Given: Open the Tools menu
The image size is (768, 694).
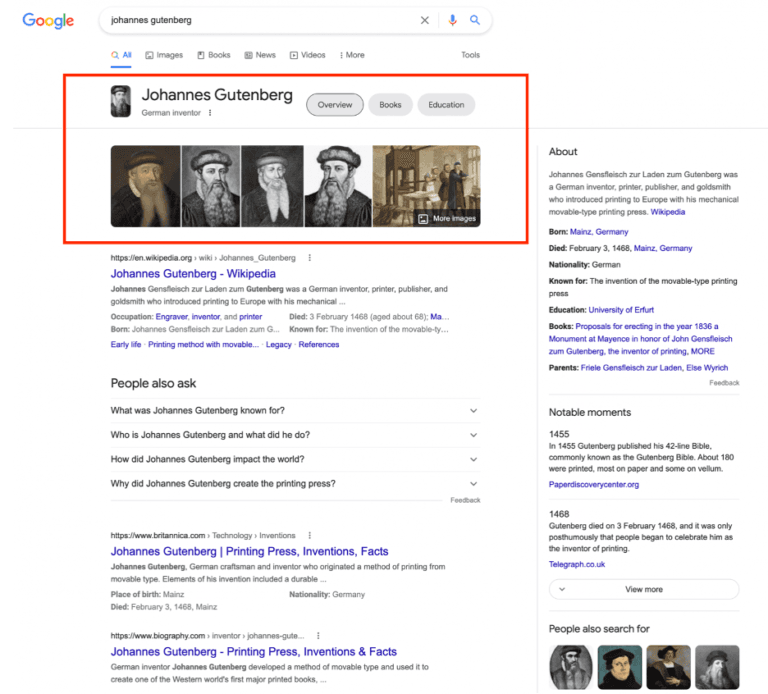Looking at the screenshot, I should pyautogui.click(x=470, y=55).
